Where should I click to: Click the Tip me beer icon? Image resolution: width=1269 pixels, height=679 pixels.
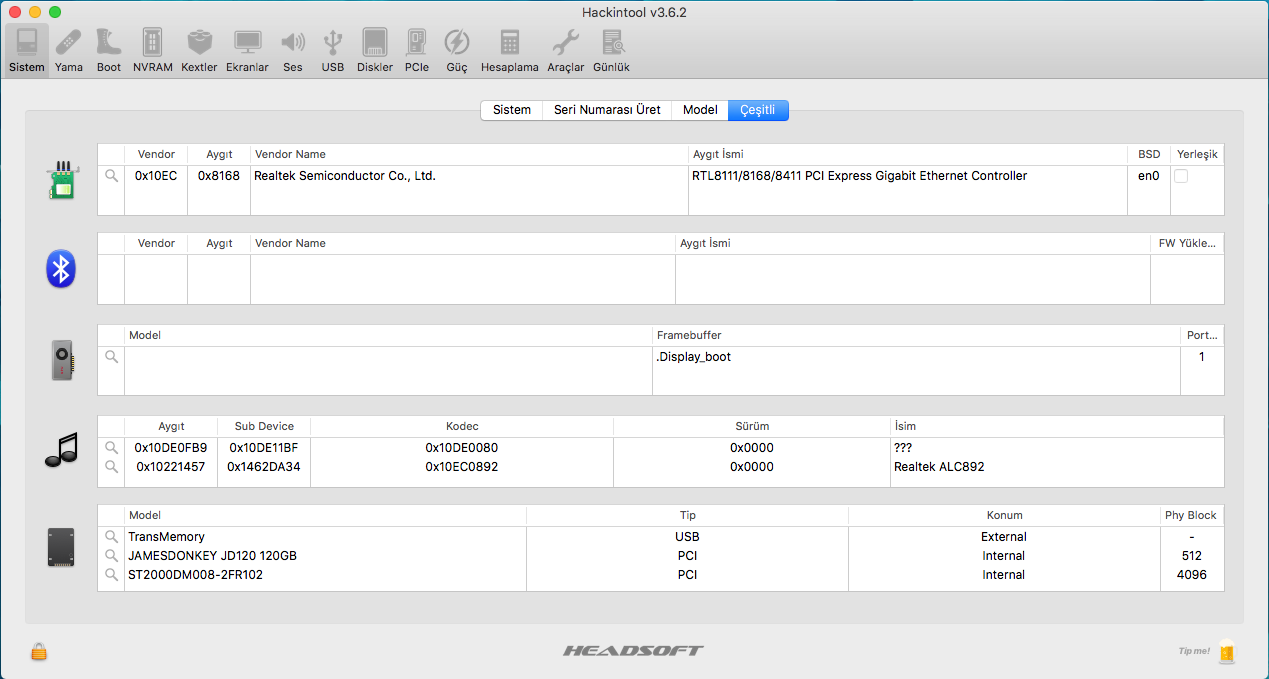(x=1226, y=652)
